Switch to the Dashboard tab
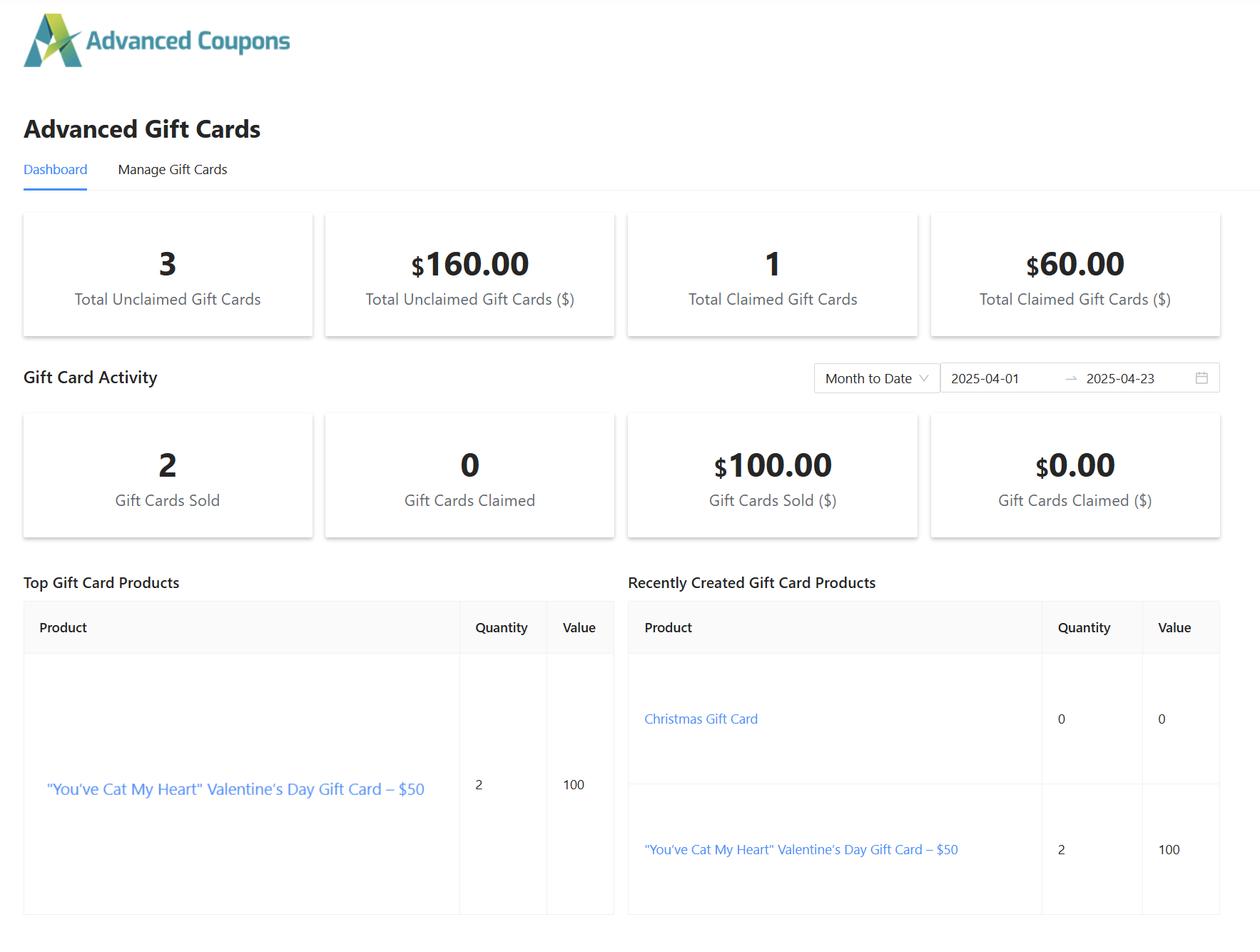Screen dimensions: 1260x952 tap(55, 170)
